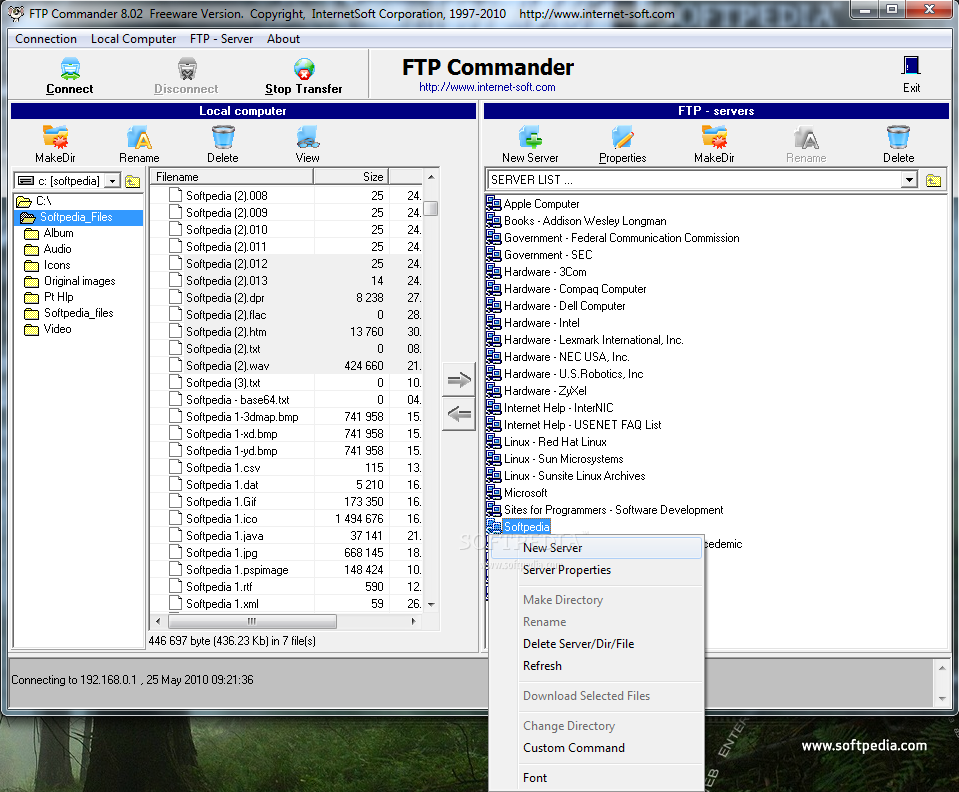Open the c: [softpedia] drive dropdown
The height and width of the screenshot is (792, 959).
(x=113, y=181)
